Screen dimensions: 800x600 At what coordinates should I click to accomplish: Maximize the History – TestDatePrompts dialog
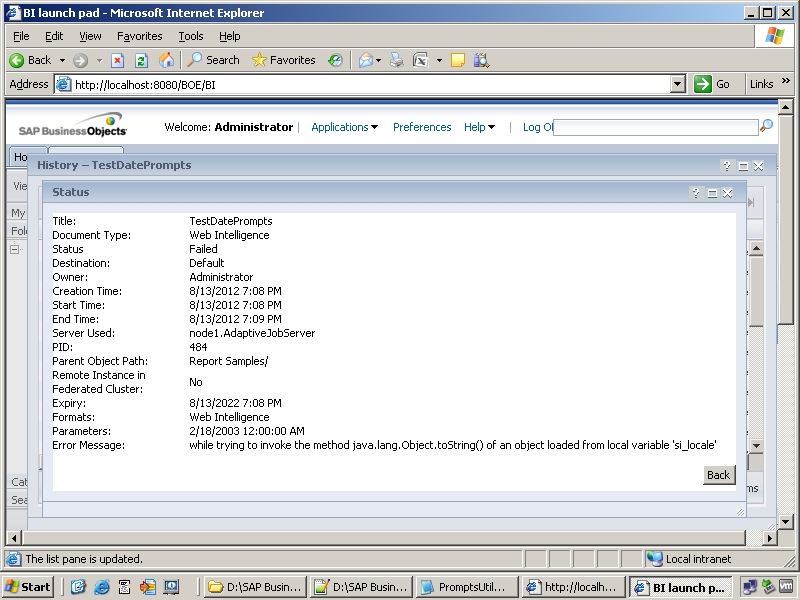[743, 166]
